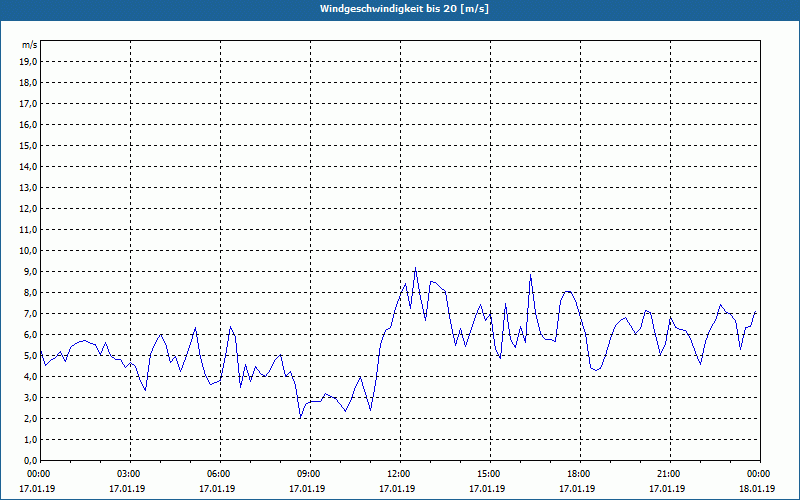The image size is (800, 500).
Task: Click the "09:00" time label
Action: pos(310,474)
